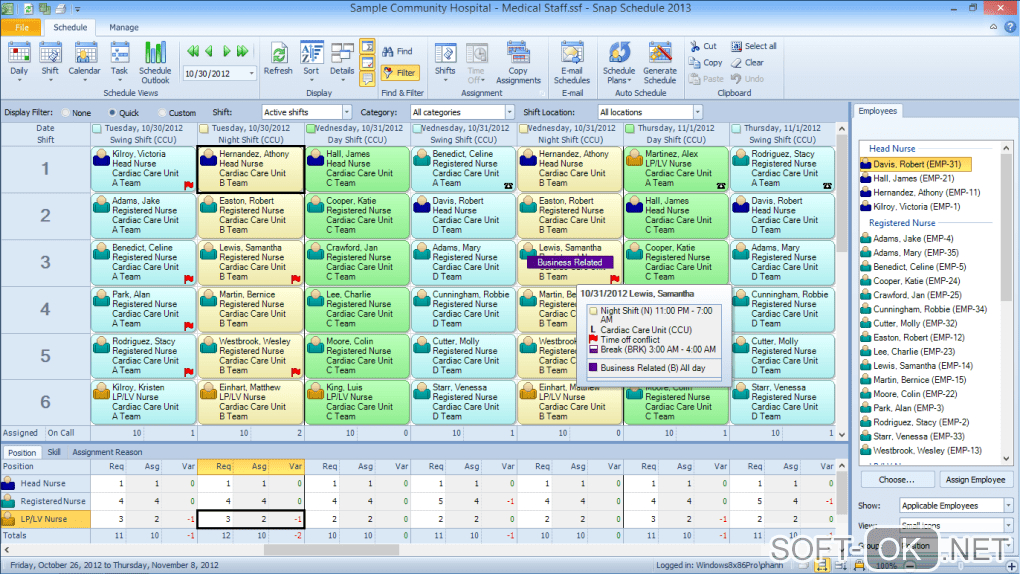Screen dimensions: 1020x574
Task: Click Select all
Action: (754, 46)
